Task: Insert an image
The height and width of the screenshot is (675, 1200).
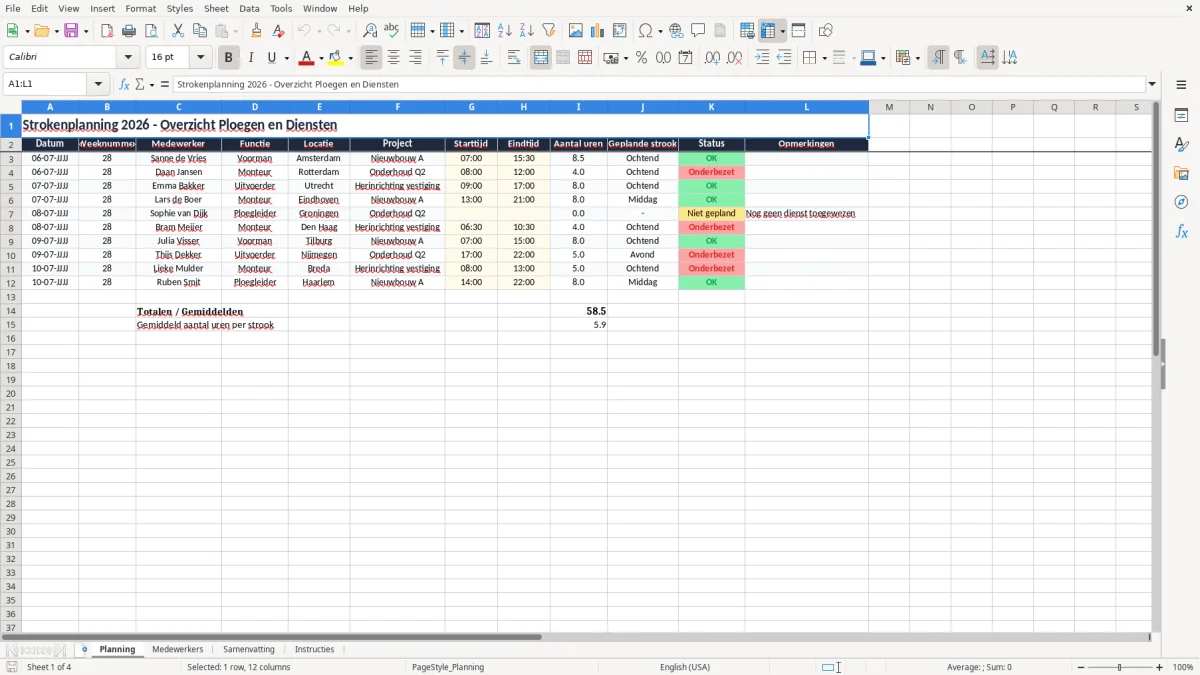Action: (x=576, y=31)
